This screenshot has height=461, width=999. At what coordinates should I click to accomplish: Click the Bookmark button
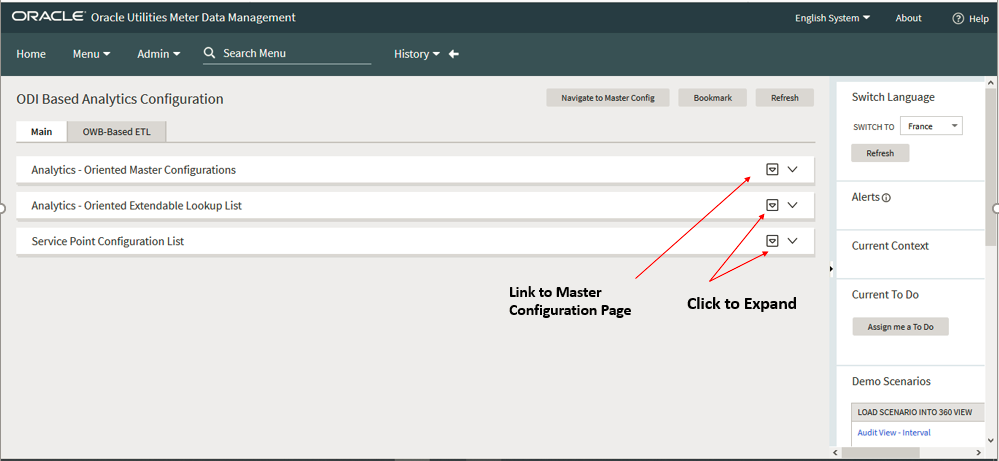point(712,98)
